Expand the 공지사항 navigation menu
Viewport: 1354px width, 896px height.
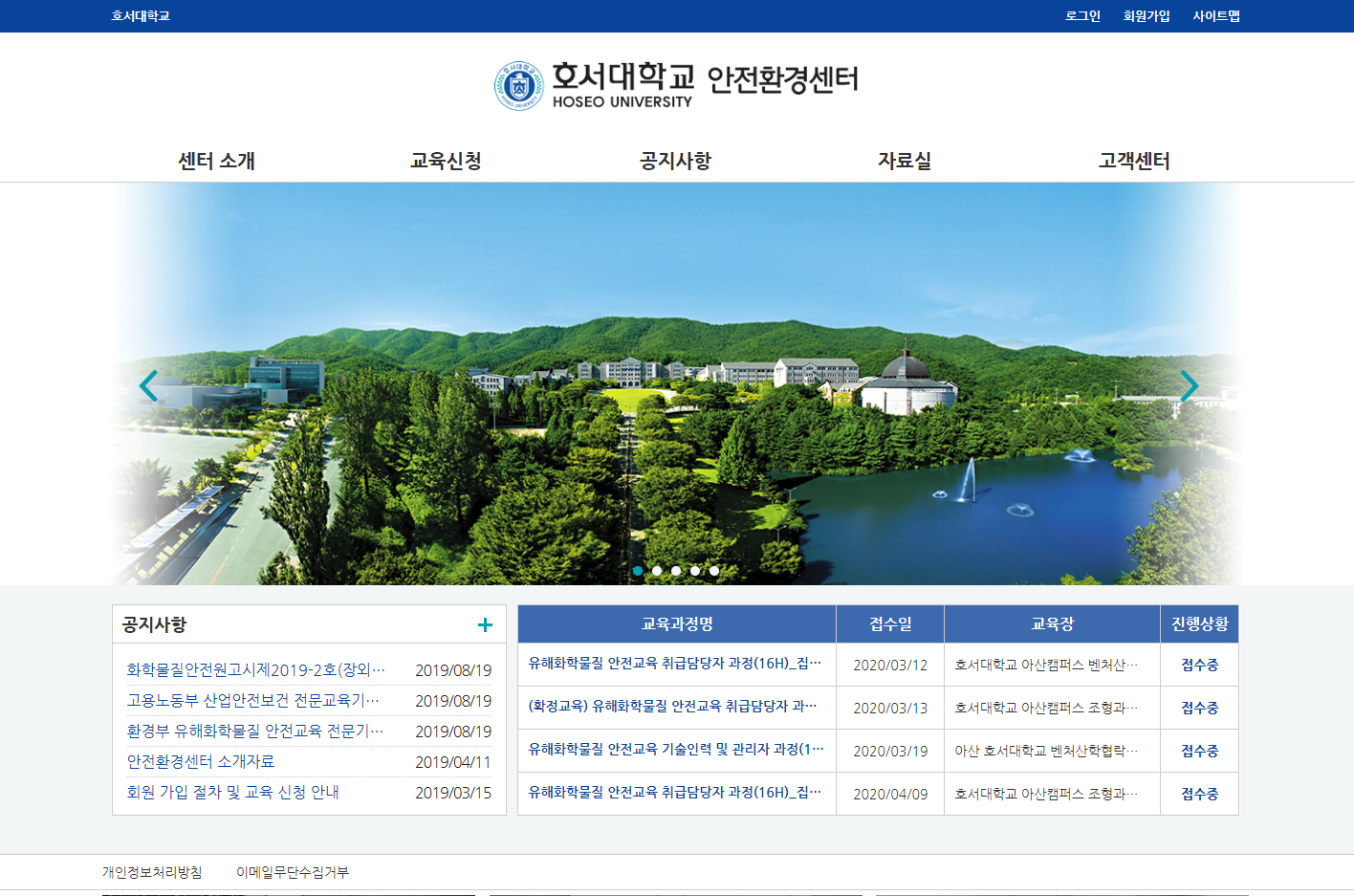(x=675, y=161)
